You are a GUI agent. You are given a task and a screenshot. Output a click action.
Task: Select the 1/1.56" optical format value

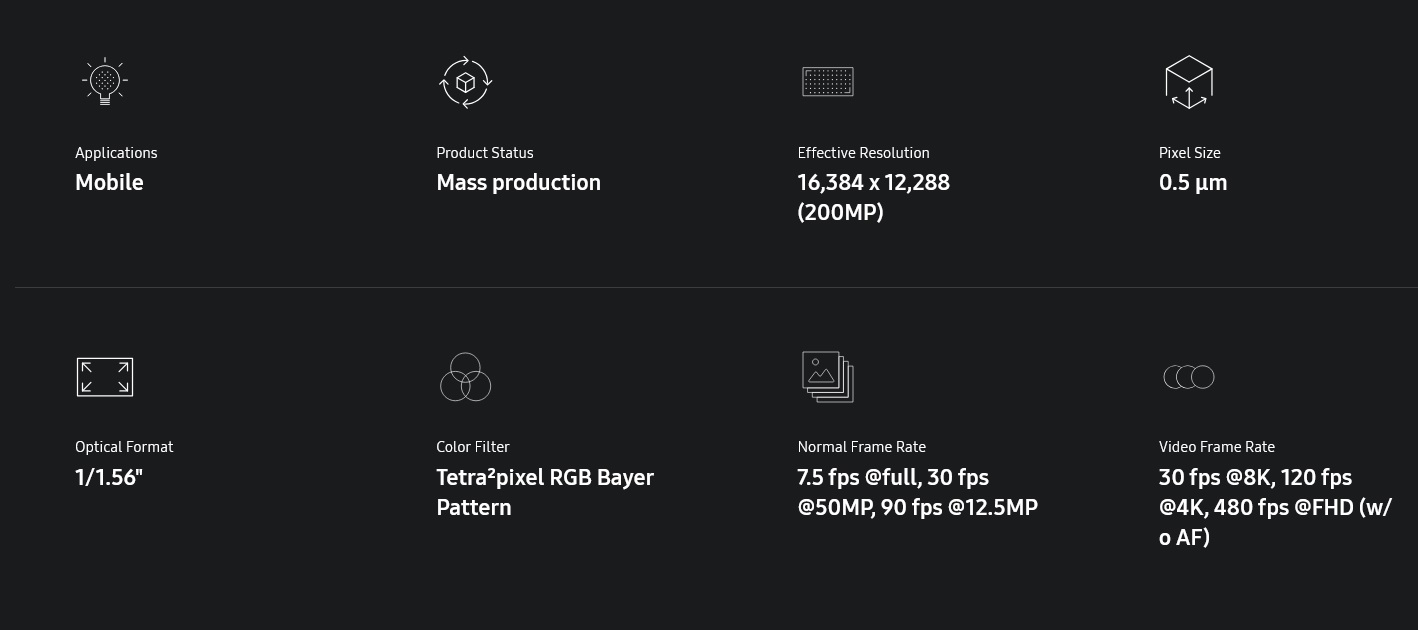coord(109,478)
